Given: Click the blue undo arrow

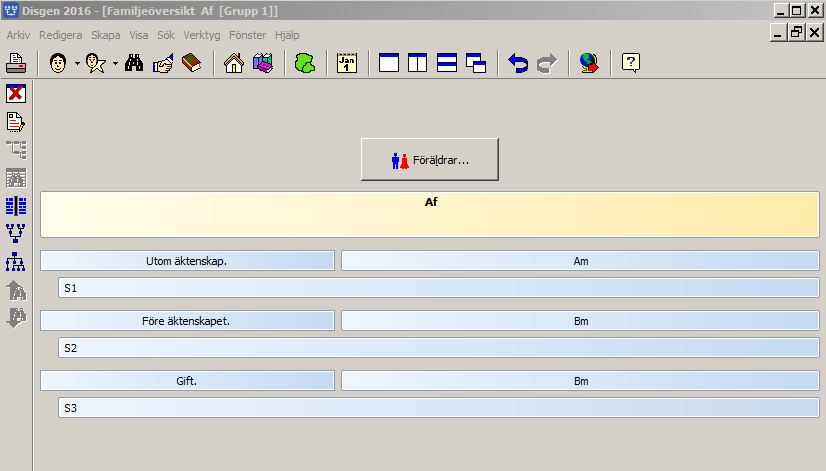Looking at the screenshot, I should click(518, 64).
